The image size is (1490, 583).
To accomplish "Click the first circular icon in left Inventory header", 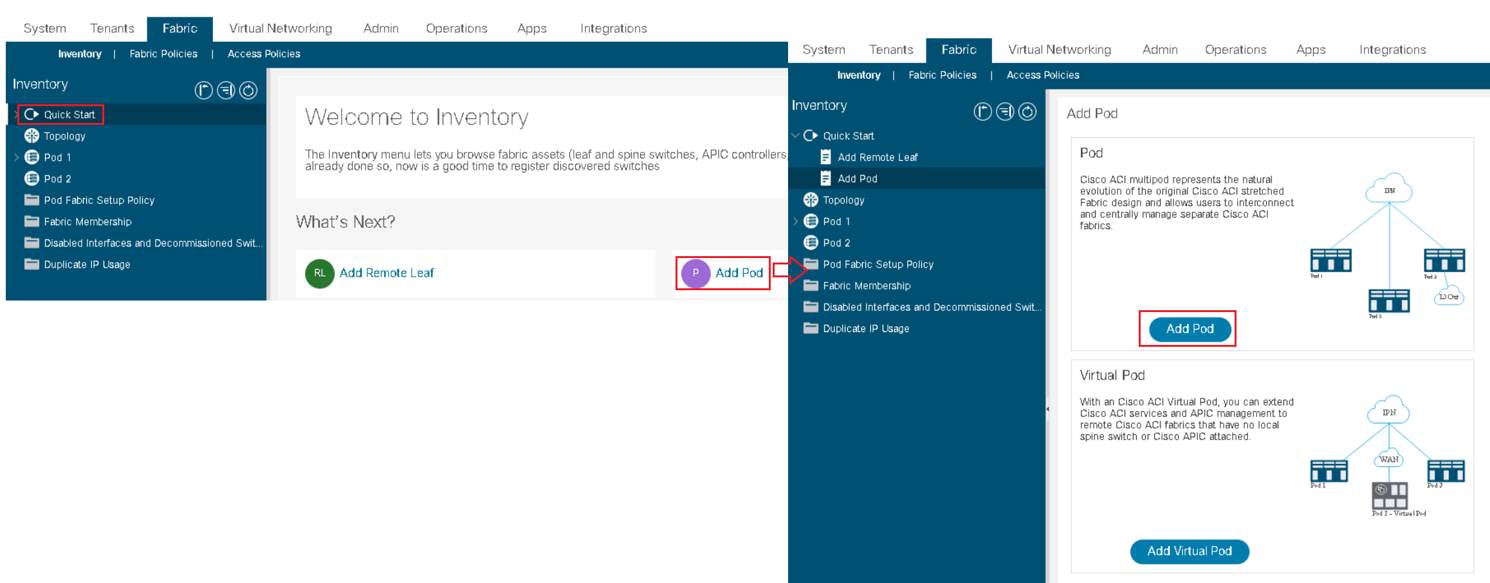I will 204,91.
